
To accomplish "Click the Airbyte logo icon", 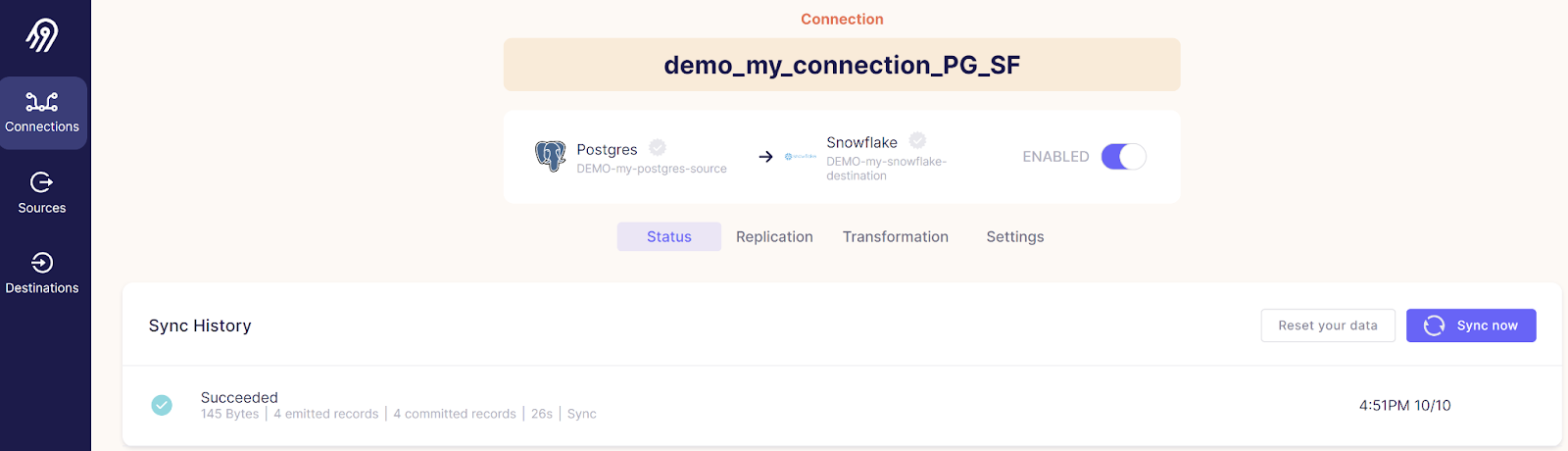I will pos(42,35).
